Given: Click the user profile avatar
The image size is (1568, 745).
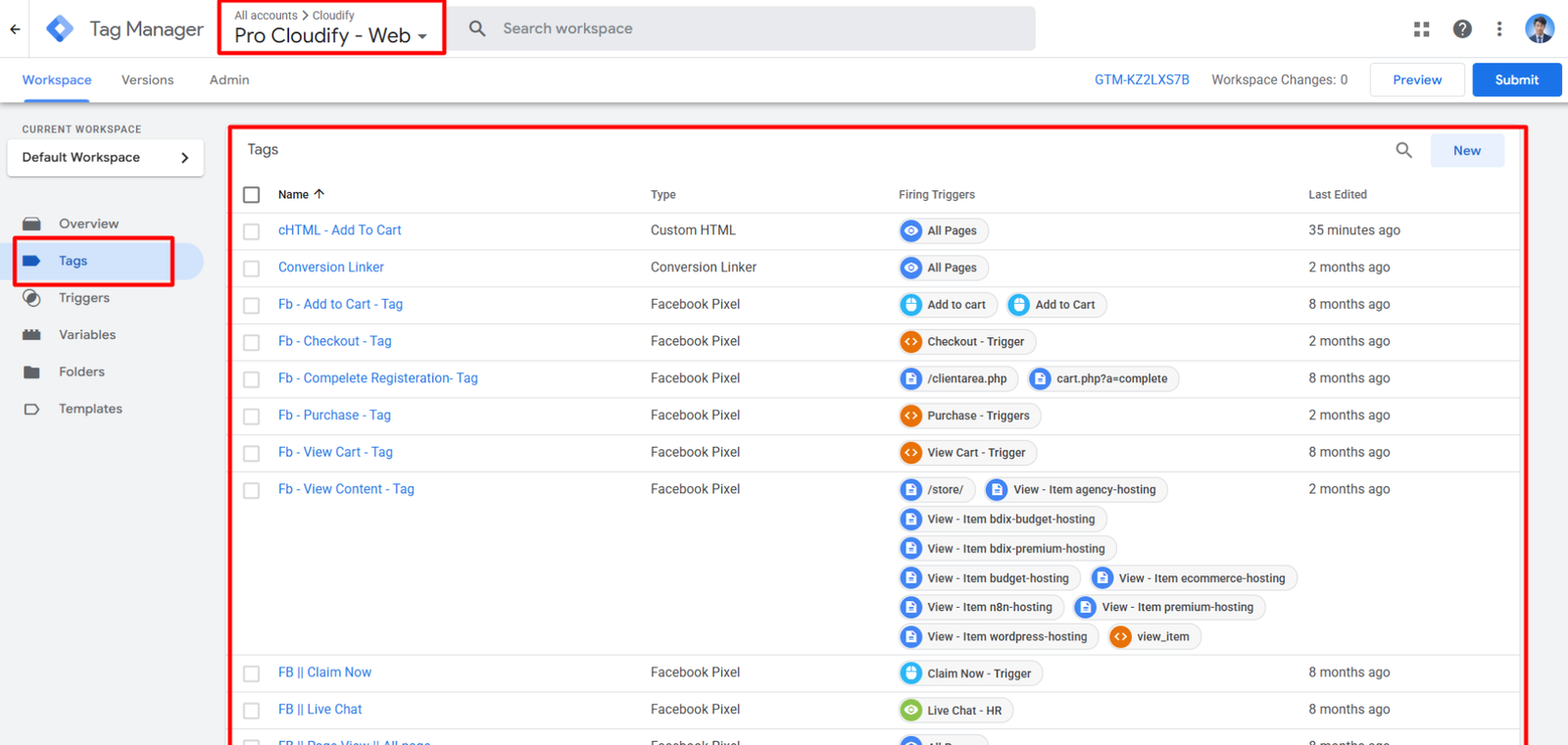Looking at the screenshot, I should pyautogui.click(x=1539, y=29).
